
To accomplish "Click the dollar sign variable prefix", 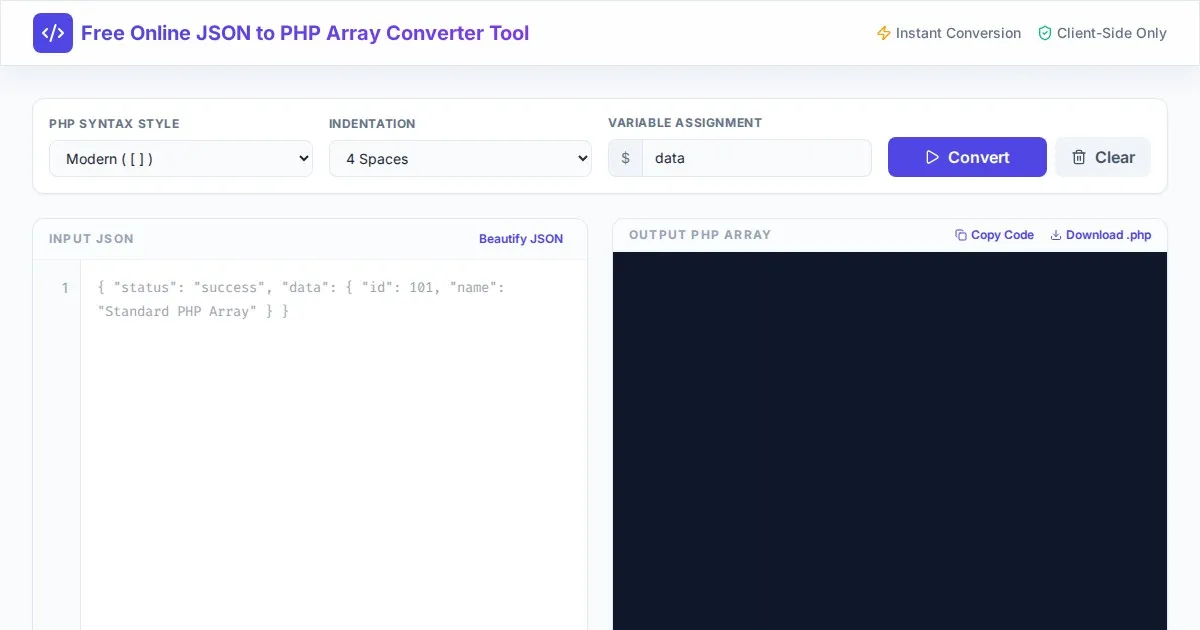I will (x=626, y=158).
